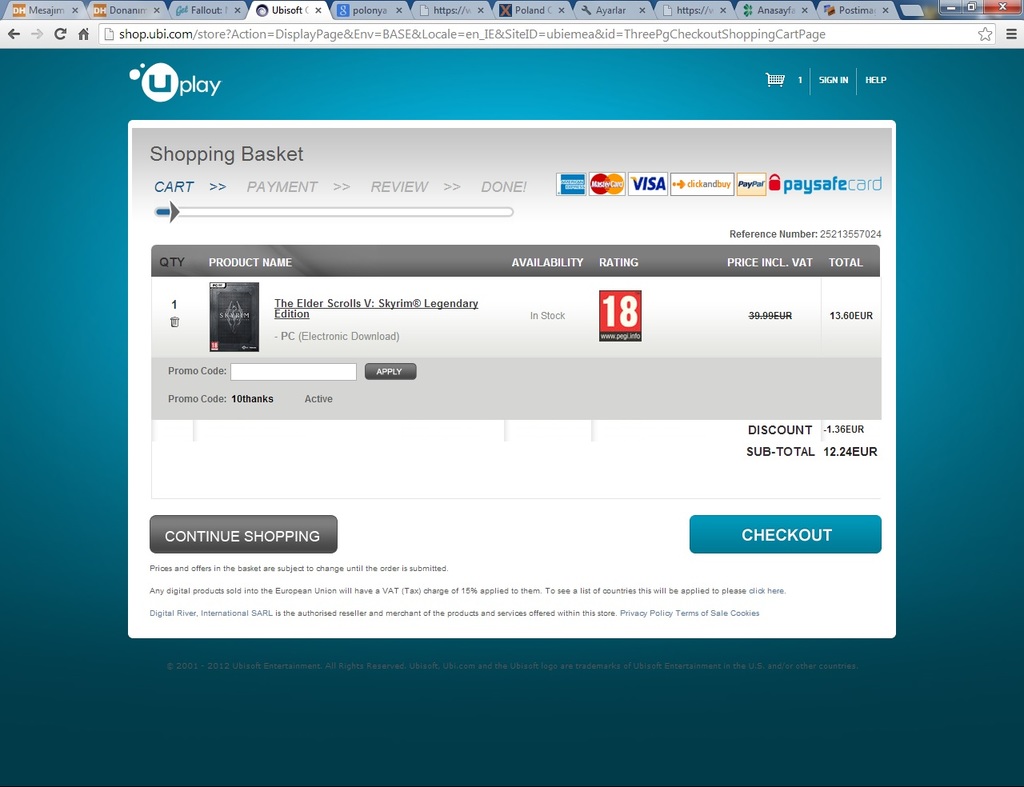Image resolution: width=1024 pixels, height=787 pixels.
Task: Switch to the Postimaç tab
Action: coord(856,10)
